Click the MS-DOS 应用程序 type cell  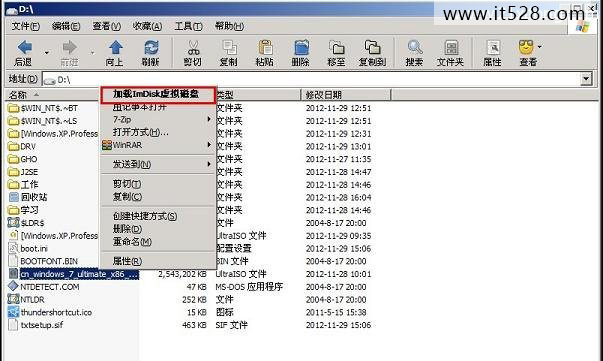(x=249, y=286)
